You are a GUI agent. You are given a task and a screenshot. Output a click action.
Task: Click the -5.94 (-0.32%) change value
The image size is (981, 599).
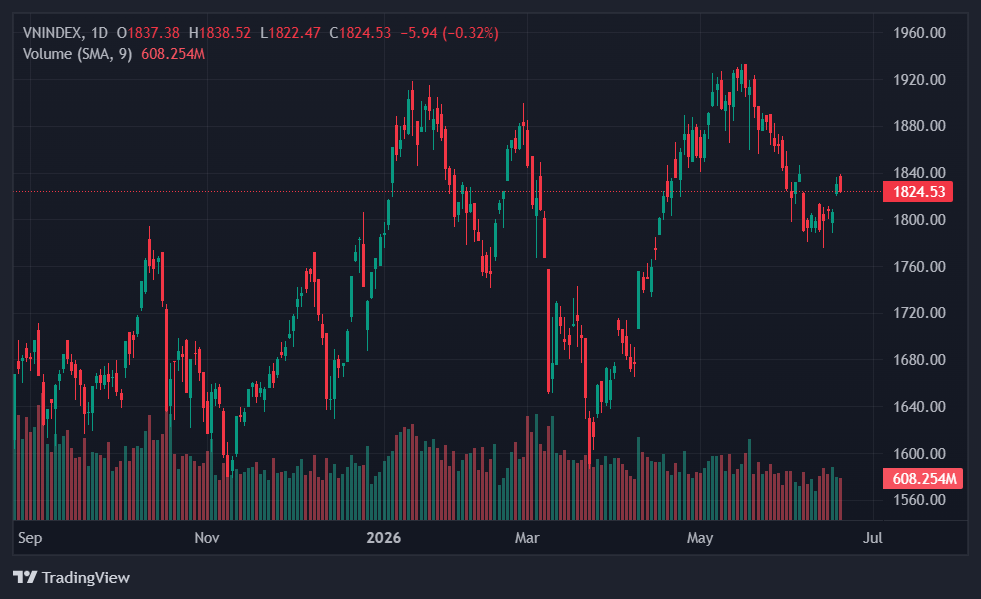(449, 33)
